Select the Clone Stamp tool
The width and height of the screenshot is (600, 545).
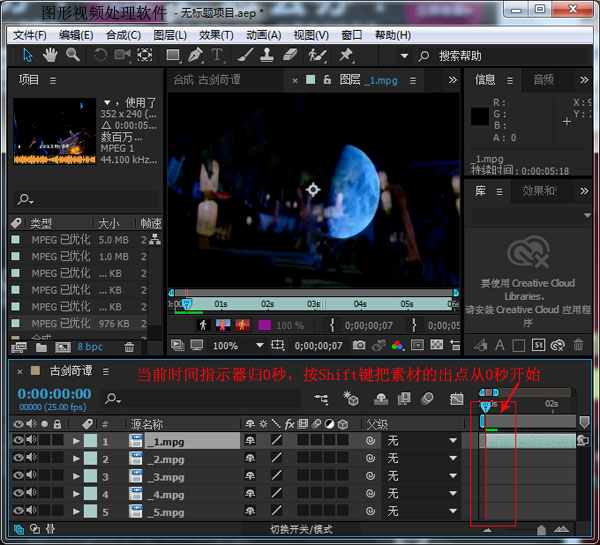pos(267,55)
